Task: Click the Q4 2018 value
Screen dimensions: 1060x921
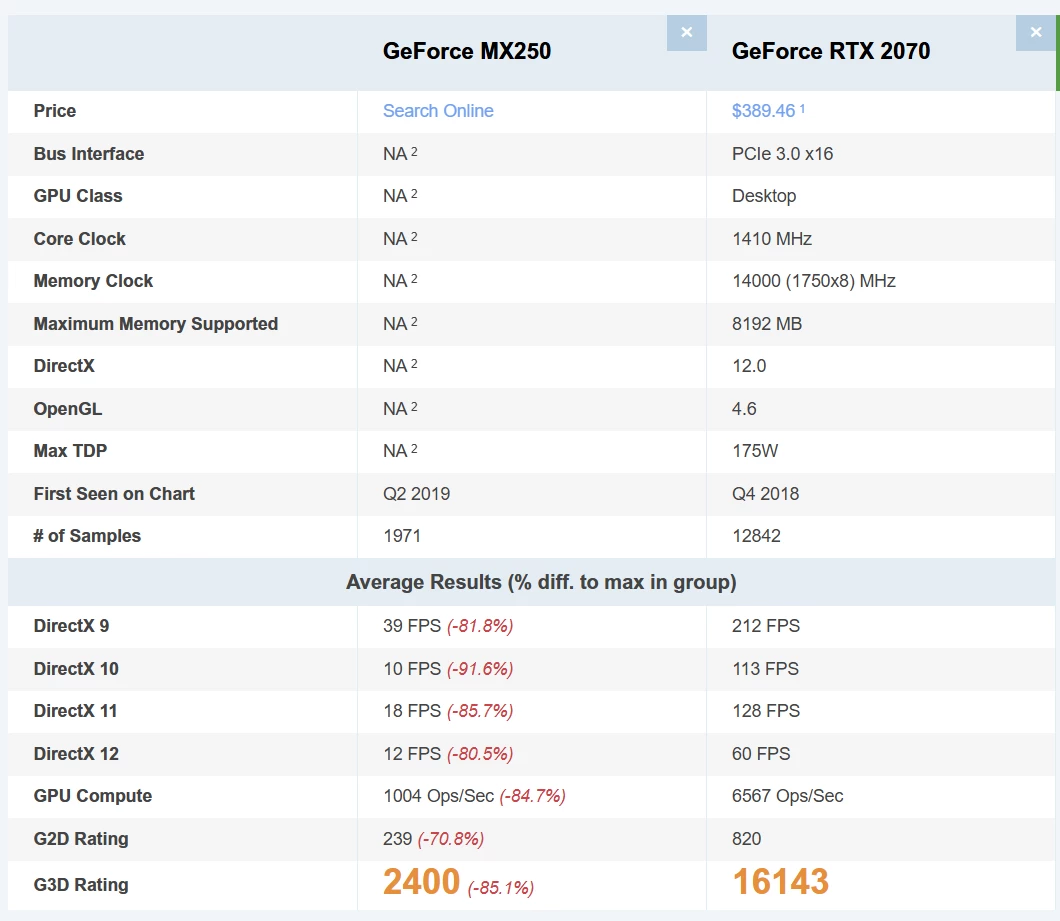Action: tap(765, 494)
